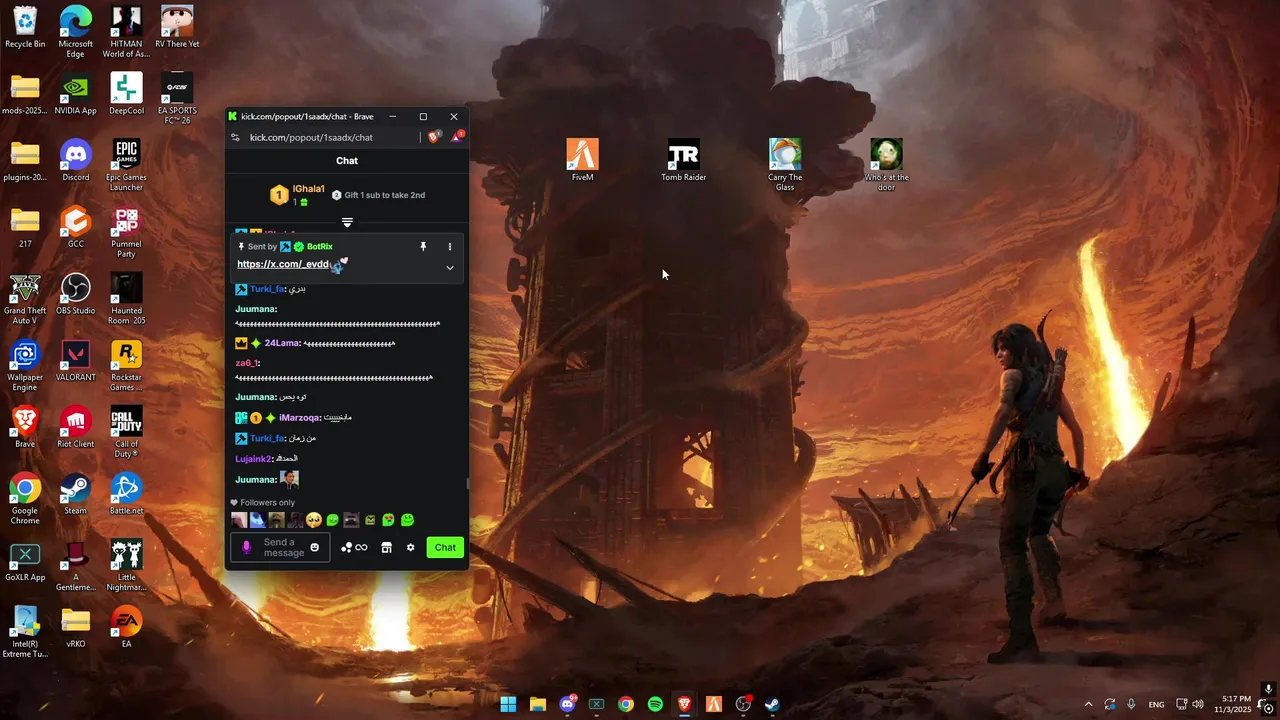Click the ENG language indicator
This screenshot has height=720, width=1280.
[x=1156, y=705]
